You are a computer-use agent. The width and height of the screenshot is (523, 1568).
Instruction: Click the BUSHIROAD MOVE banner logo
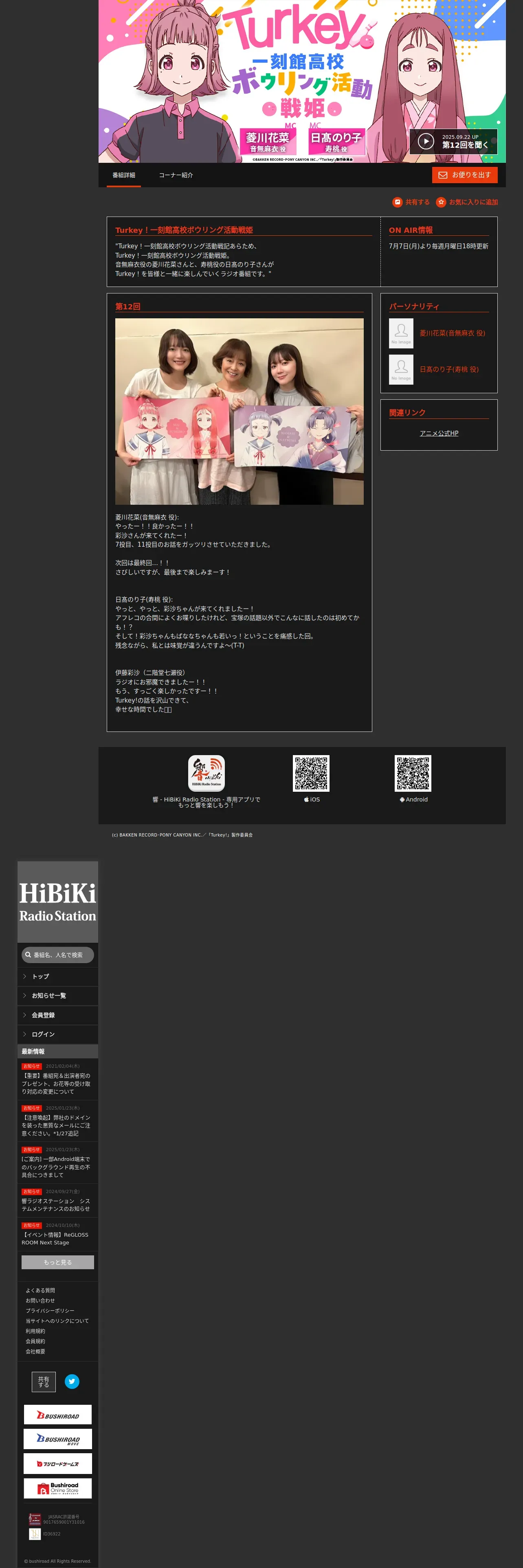(58, 1439)
